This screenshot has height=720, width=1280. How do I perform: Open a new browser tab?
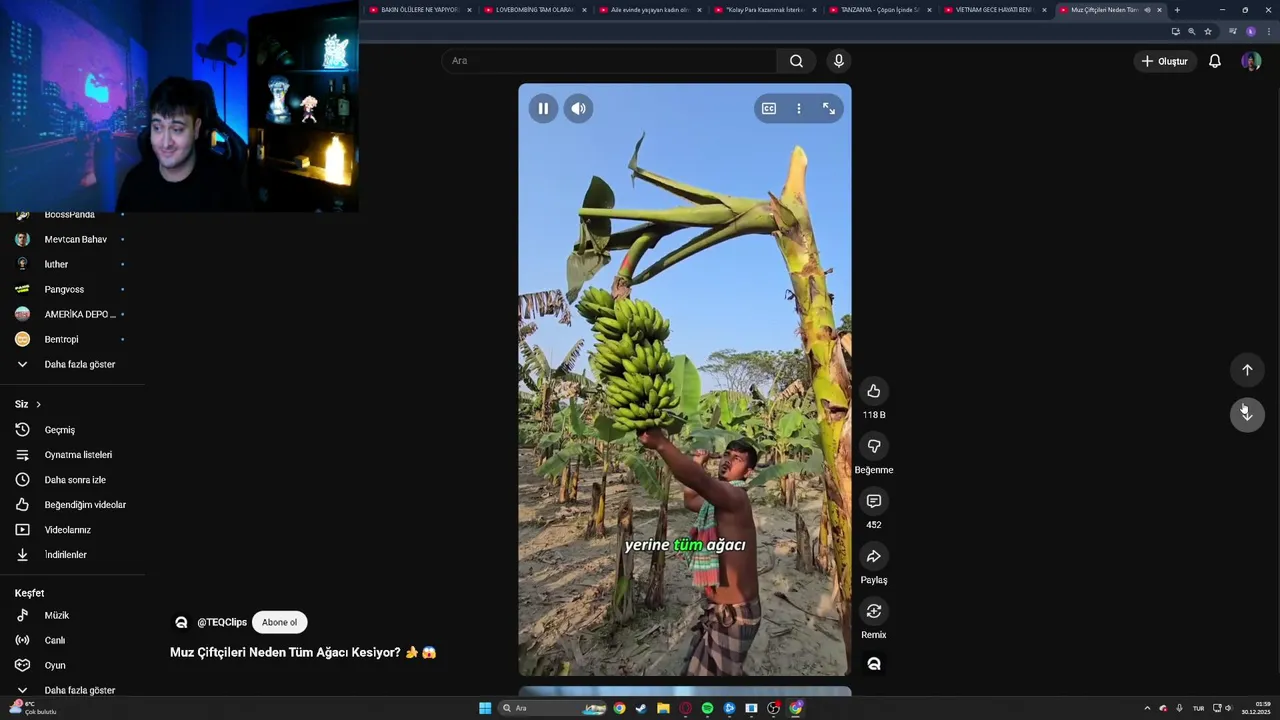tap(1177, 10)
